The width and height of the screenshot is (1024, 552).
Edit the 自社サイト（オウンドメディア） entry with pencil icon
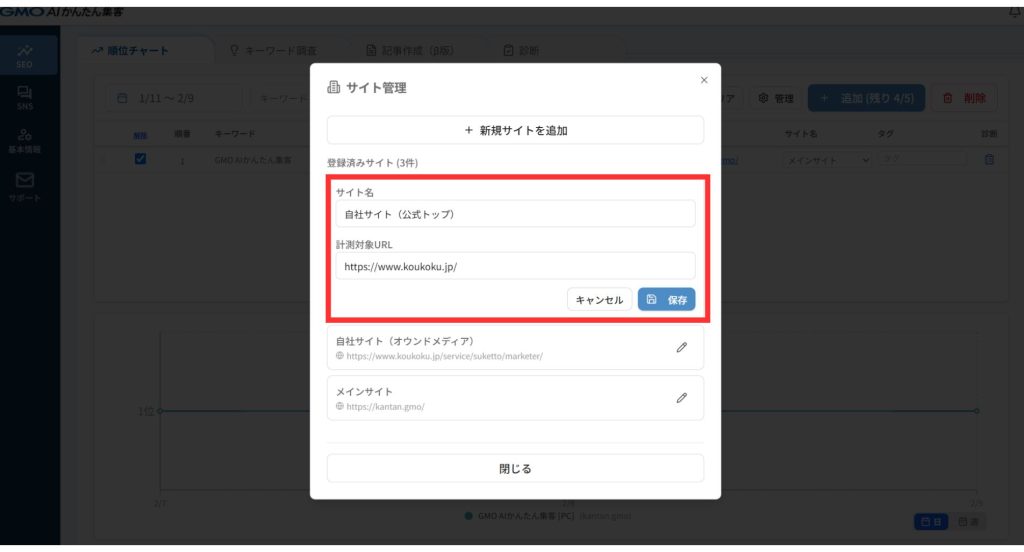[x=682, y=347]
